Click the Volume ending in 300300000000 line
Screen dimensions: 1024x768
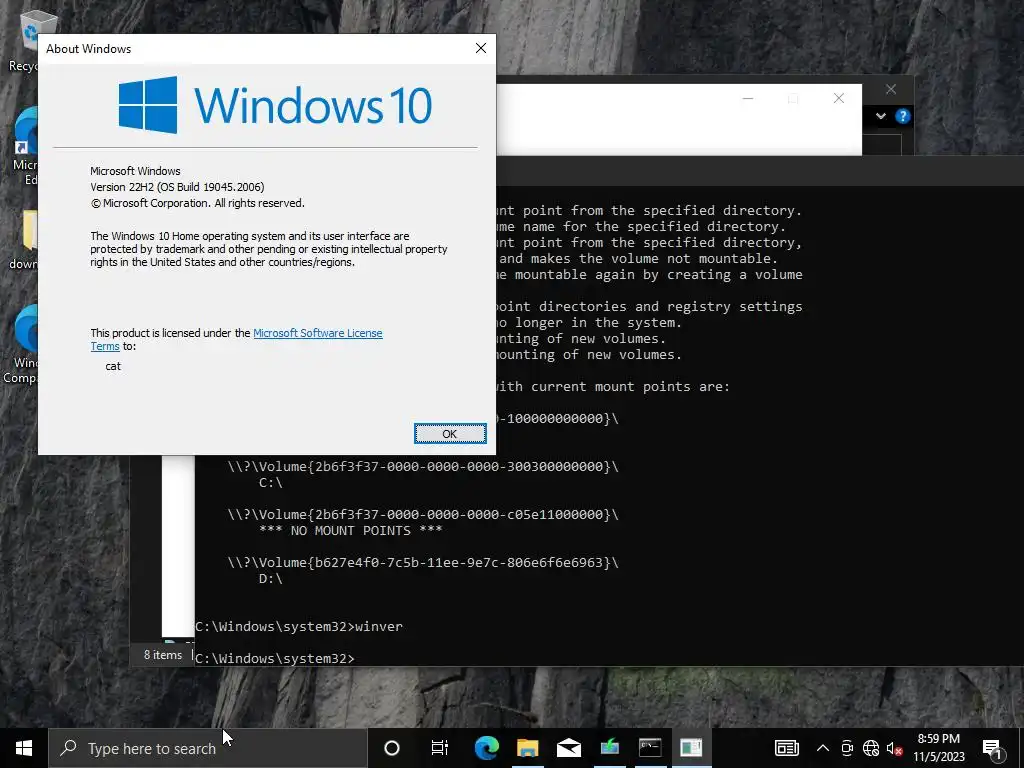coord(423,466)
